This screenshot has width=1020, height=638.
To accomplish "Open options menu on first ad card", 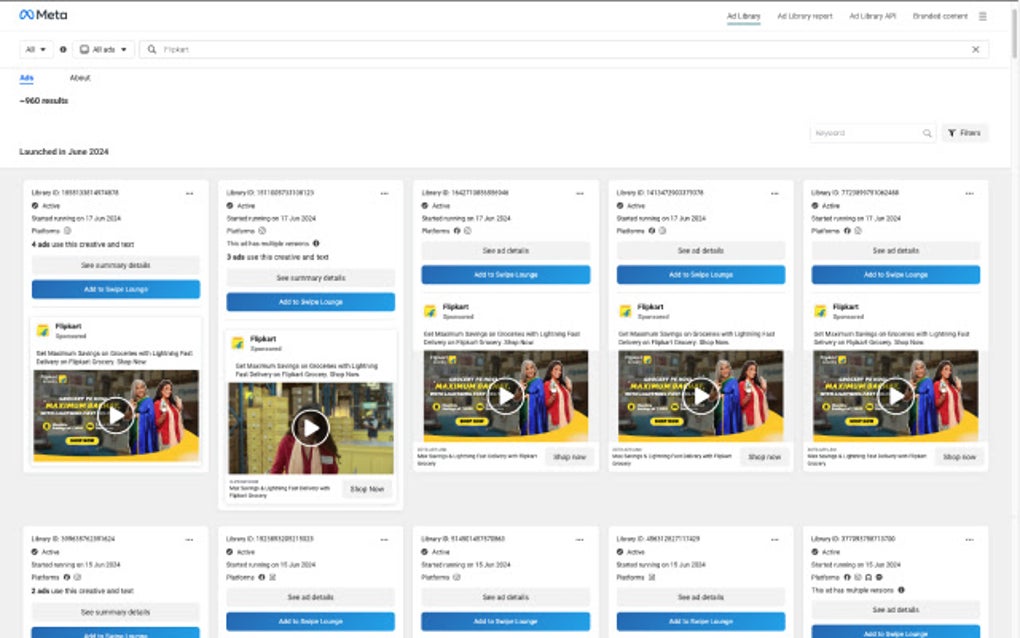I will (x=190, y=192).
